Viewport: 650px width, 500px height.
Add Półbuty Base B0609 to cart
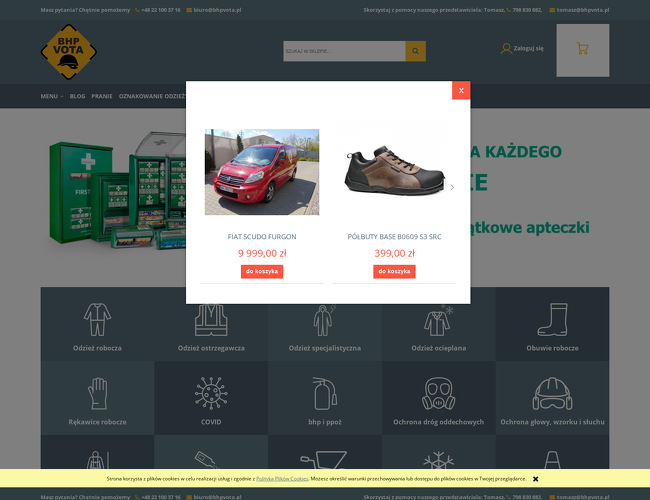[x=394, y=272]
